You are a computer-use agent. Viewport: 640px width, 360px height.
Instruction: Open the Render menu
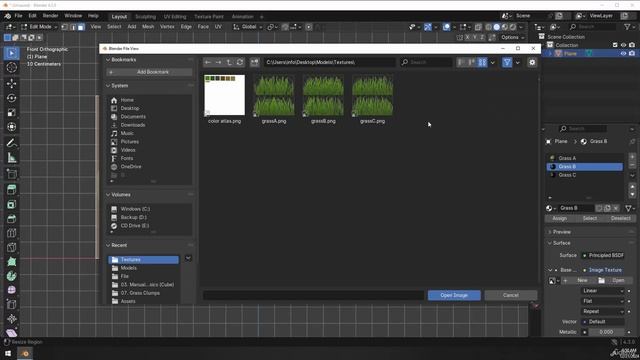tap(51, 16)
